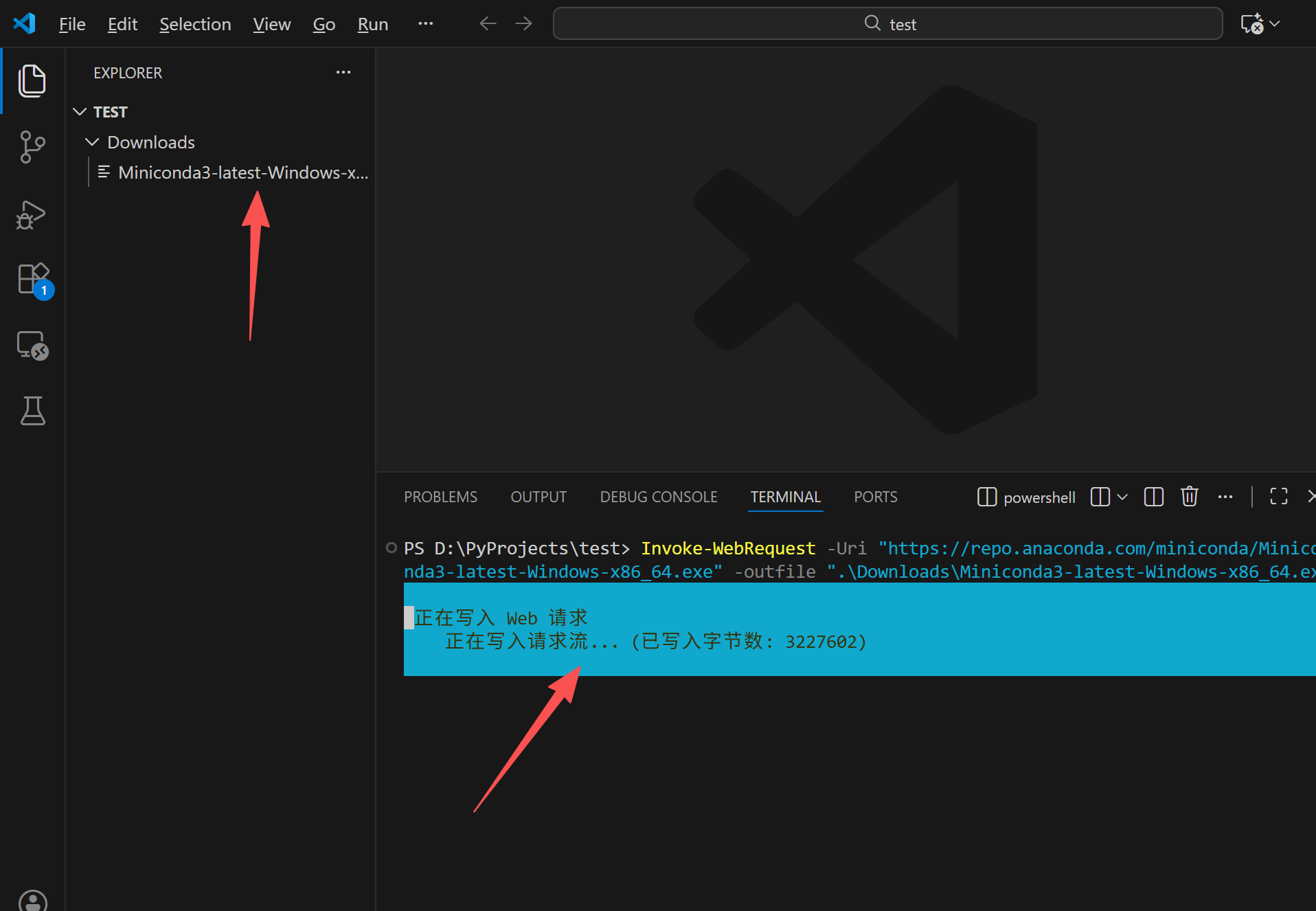Open the Source Control view
Viewport: 1316px width, 911px height.
[32, 147]
